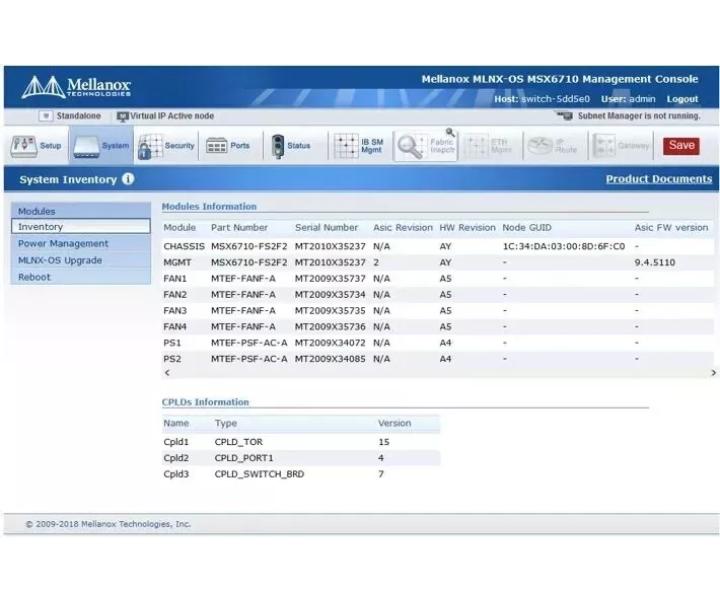This screenshot has width=720, height=600.
Task: Click the Status tab label
Action: [298, 146]
